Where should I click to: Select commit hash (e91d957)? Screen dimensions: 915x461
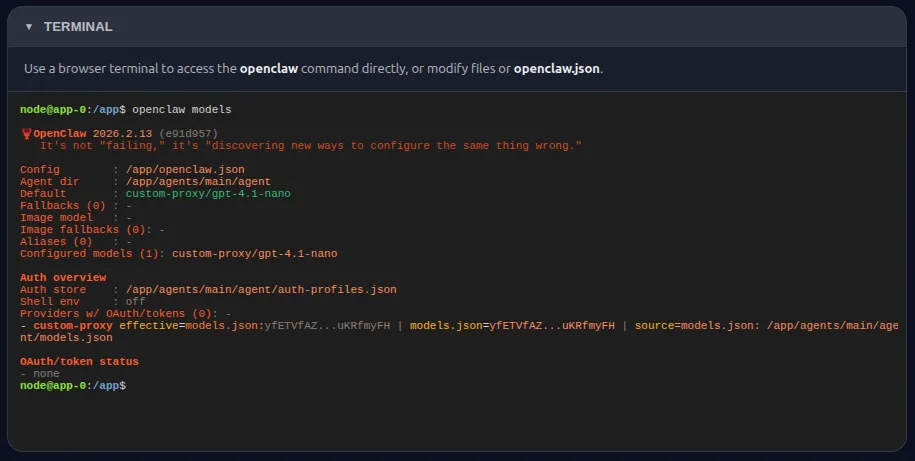pyautogui.click(x=188, y=134)
